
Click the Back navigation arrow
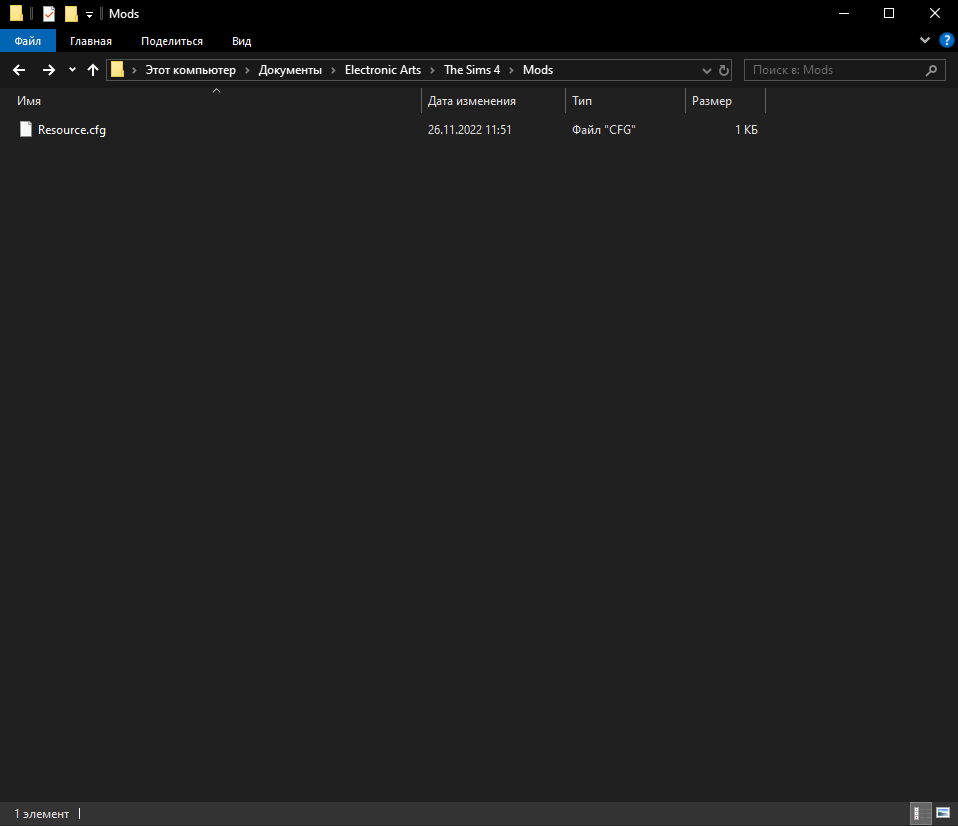tap(19, 70)
